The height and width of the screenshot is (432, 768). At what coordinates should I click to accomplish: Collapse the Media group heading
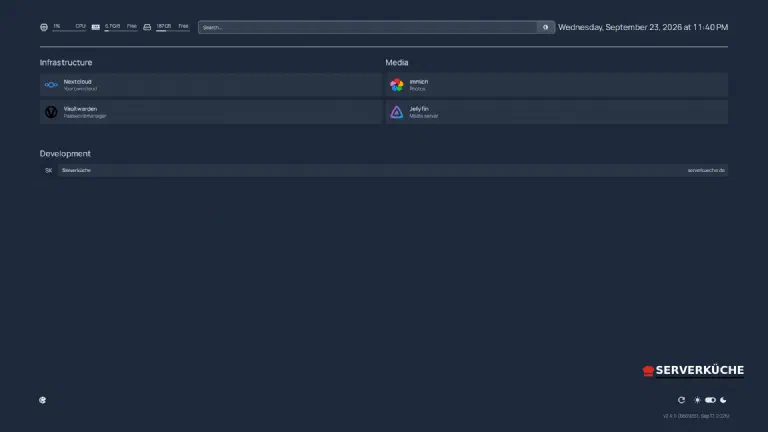[397, 63]
